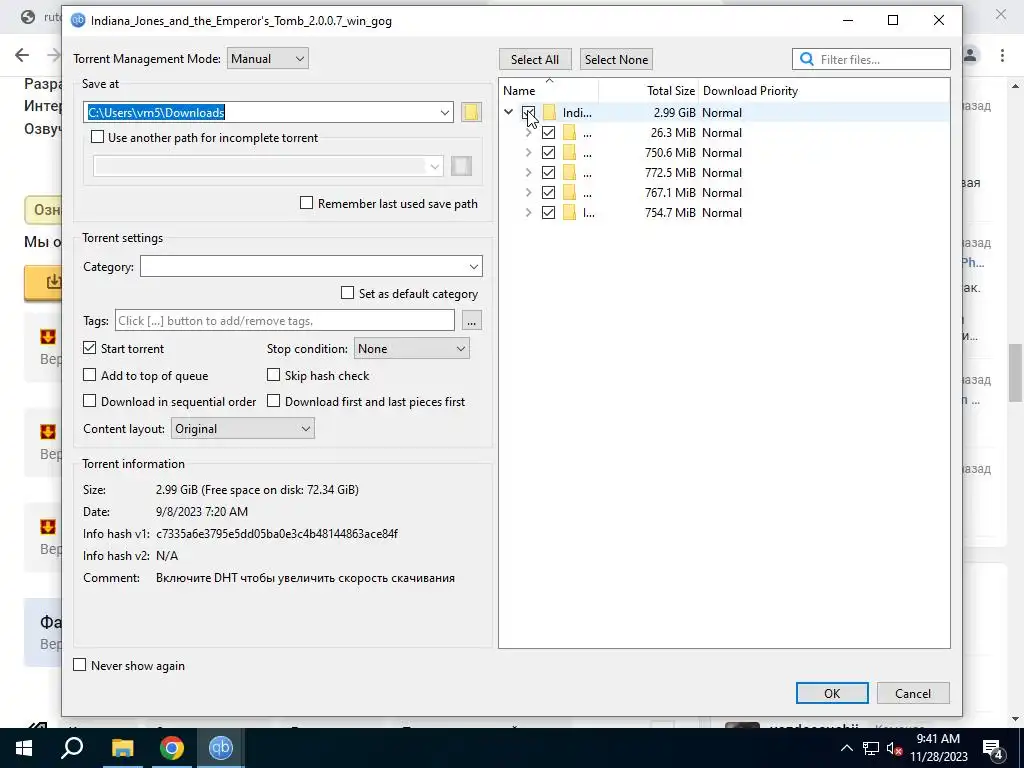Click the browser page vertical scrollbar thumb
The width and height of the screenshot is (1024, 768).
(1016, 372)
